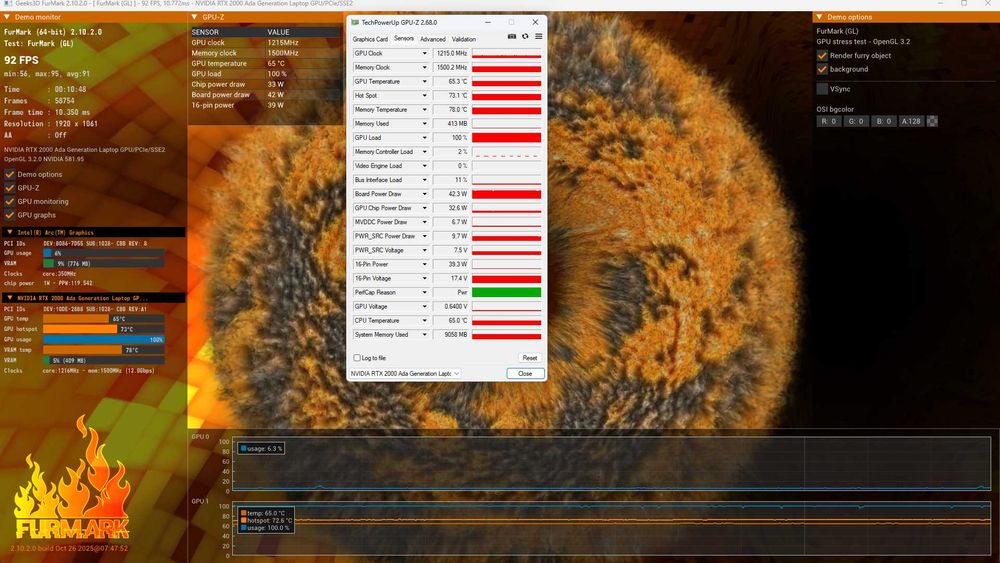Open the Validation tab in GPU-Z

pyautogui.click(x=464, y=39)
